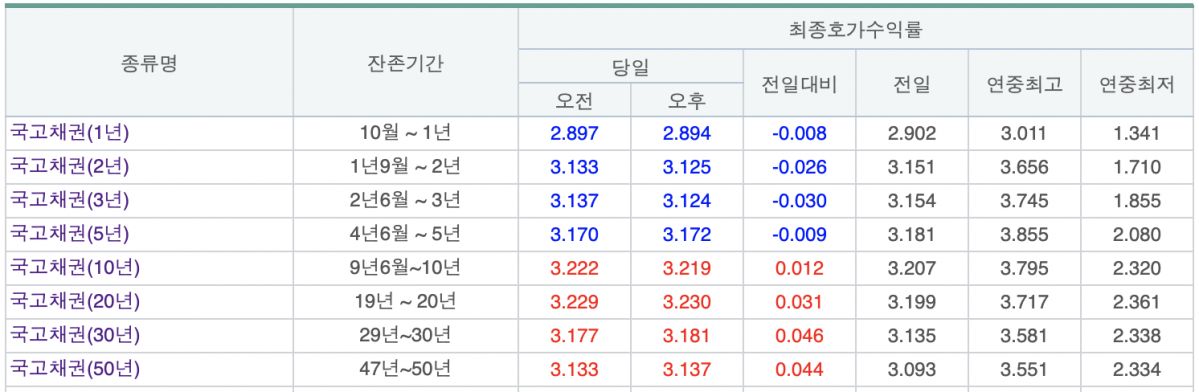Viewport: 1199px width, 392px height.
Task: Click the 오전 column header
Action: point(574,100)
